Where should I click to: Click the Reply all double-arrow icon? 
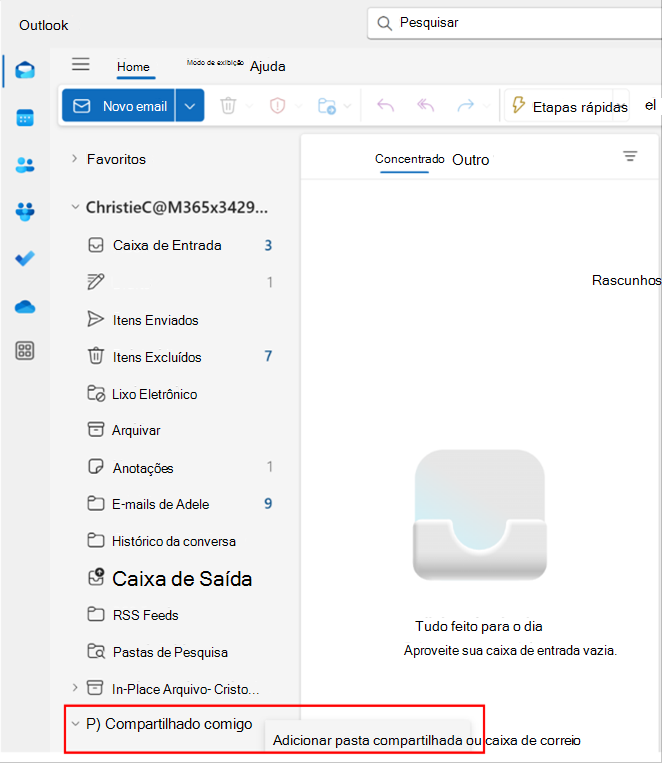[x=425, y=105]
